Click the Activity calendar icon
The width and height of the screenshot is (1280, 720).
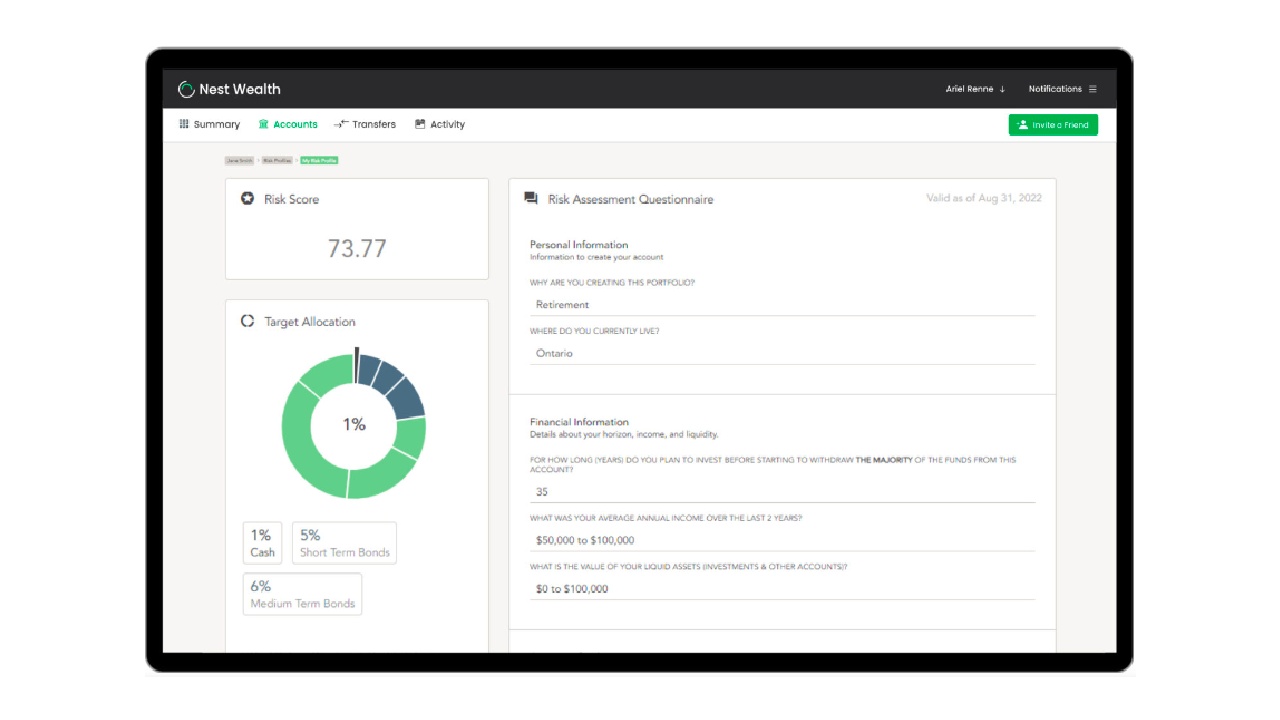[420, 124]
